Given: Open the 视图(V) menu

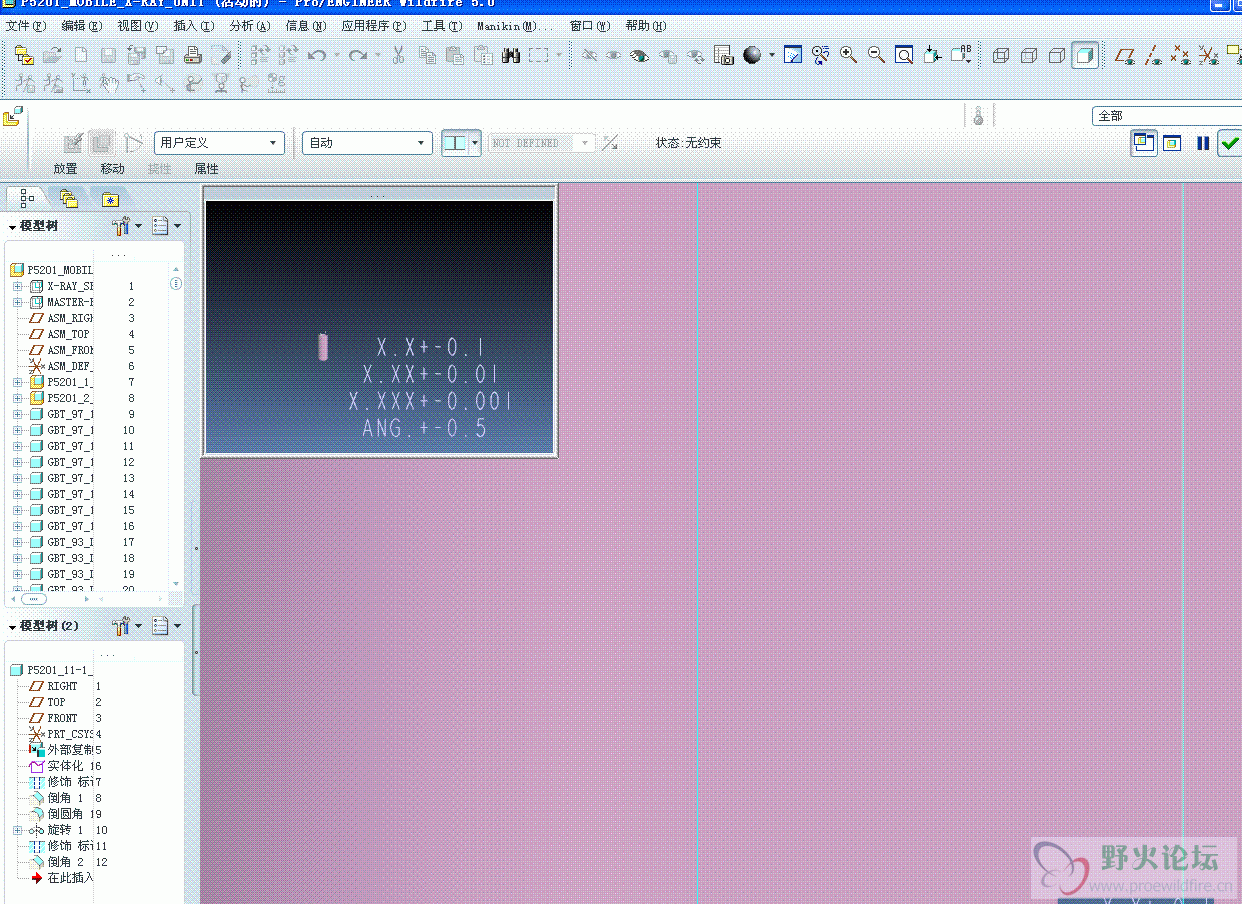Looking at the screenshot, I should [x=138, y=26].
